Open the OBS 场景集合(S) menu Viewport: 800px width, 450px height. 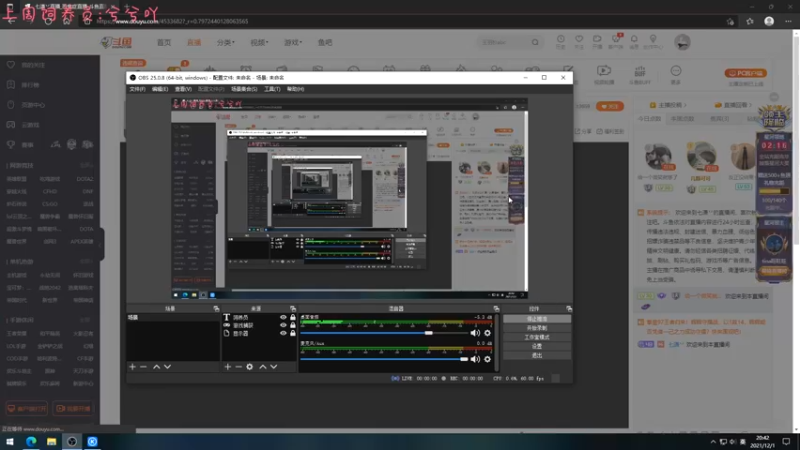244,89
